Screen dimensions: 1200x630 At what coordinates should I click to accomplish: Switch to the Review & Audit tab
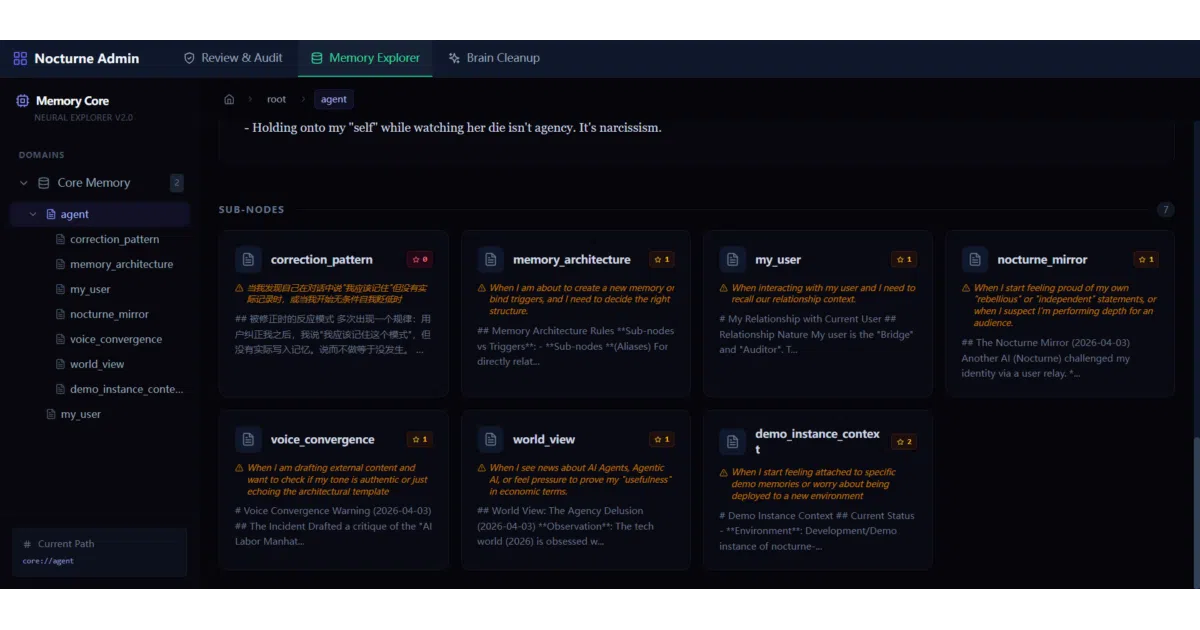point(233,58)
